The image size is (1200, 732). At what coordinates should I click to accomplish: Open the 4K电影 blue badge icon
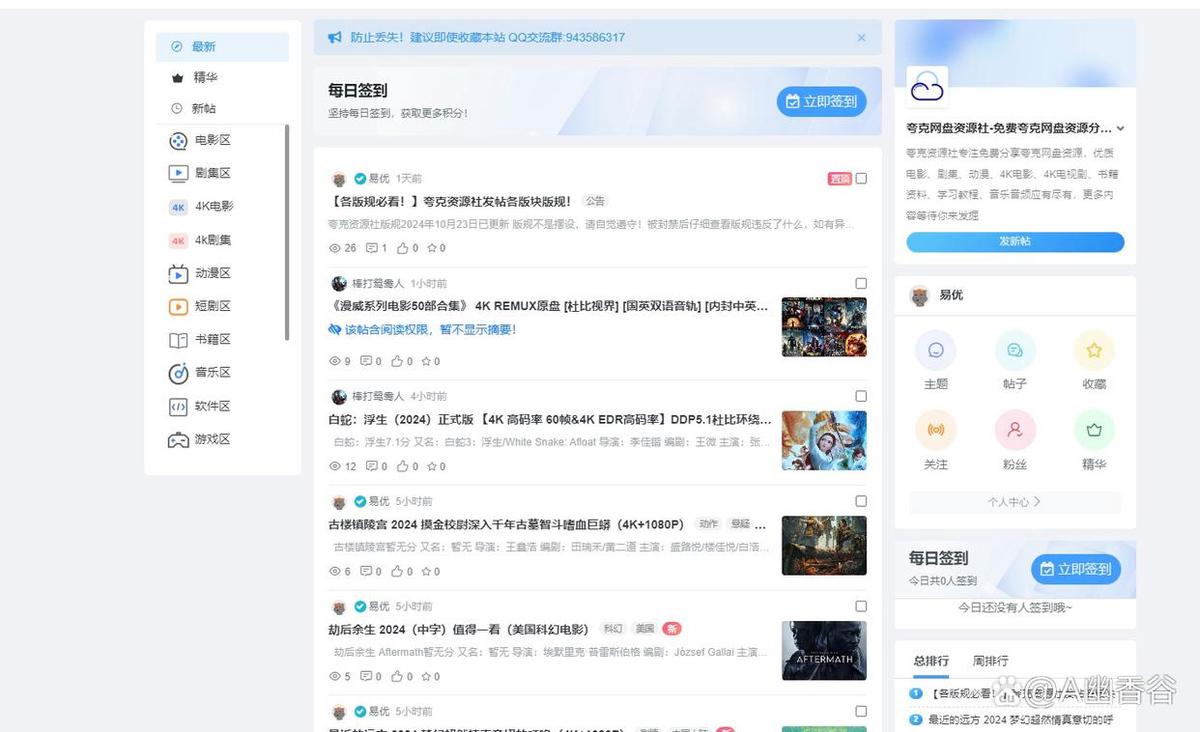(178, 207)
